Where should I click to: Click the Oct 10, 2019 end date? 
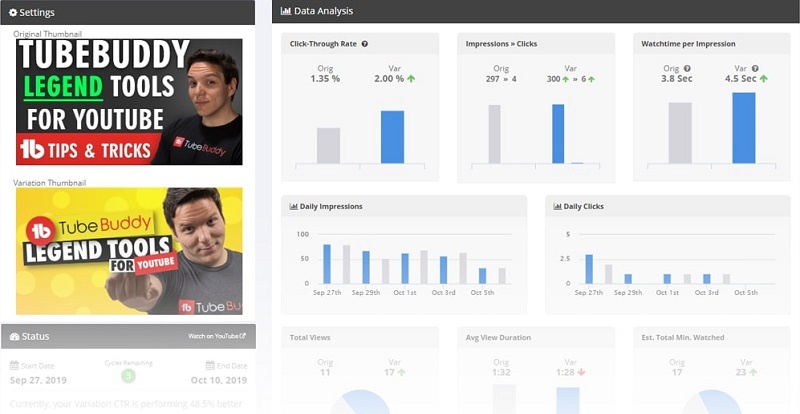pyautogui.click(x=219, y=380)
